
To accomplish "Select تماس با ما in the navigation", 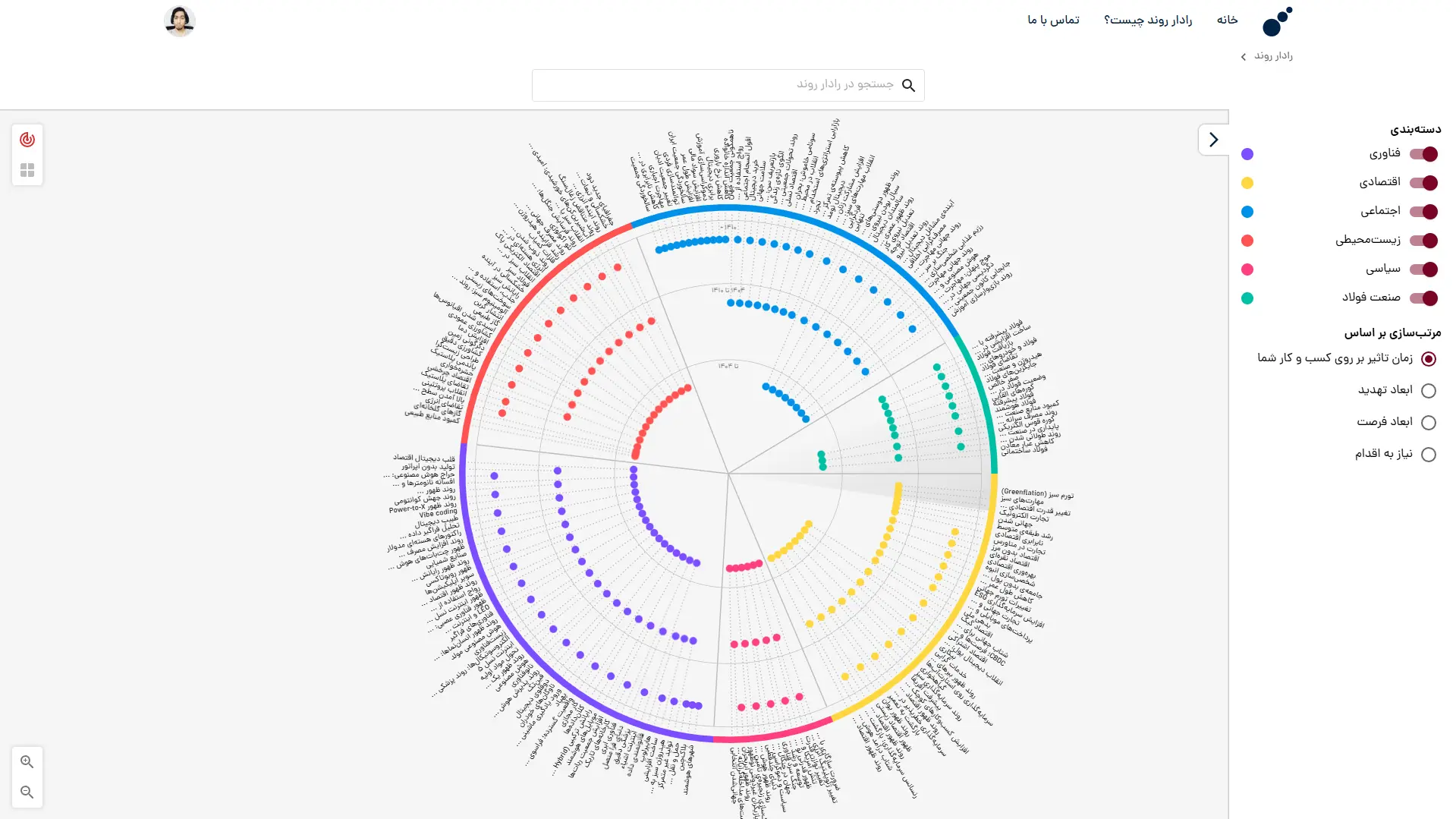I will coord(1053,20).
